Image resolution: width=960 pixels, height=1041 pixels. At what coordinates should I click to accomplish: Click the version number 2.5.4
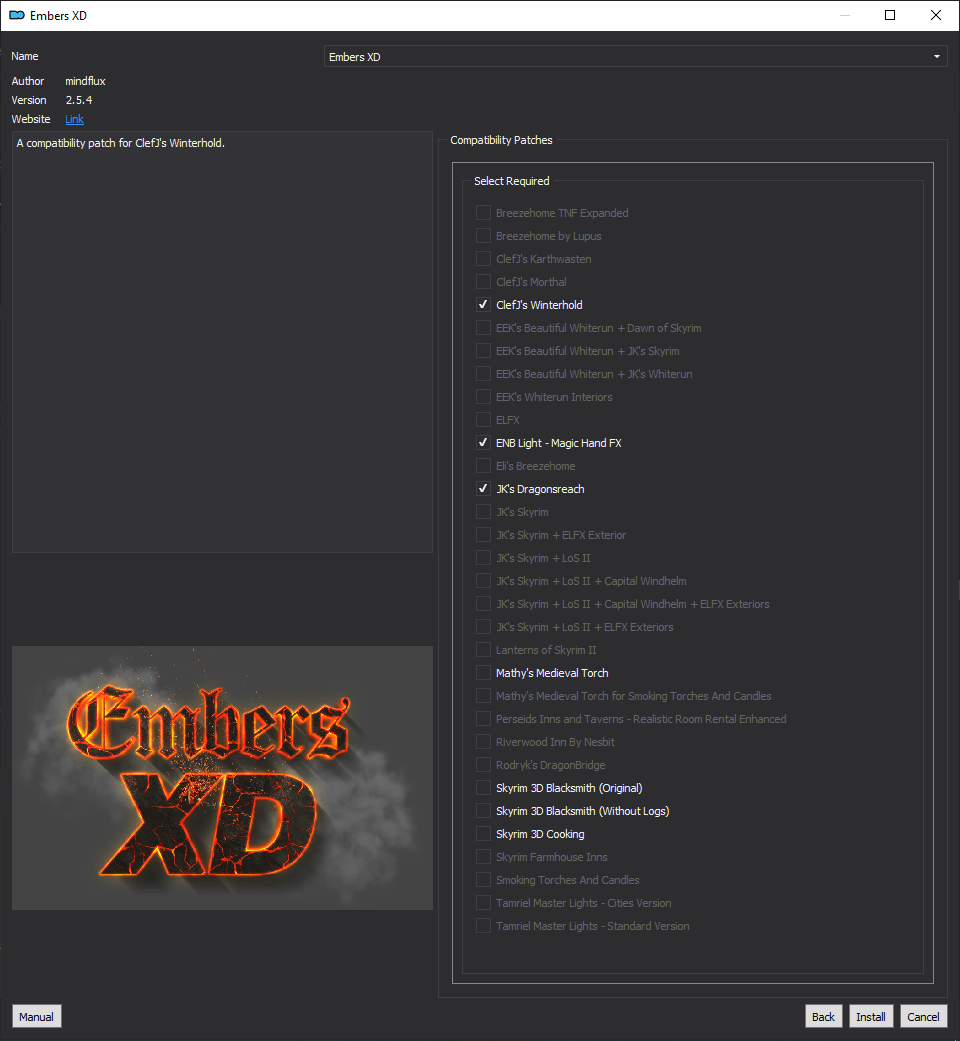79,100
